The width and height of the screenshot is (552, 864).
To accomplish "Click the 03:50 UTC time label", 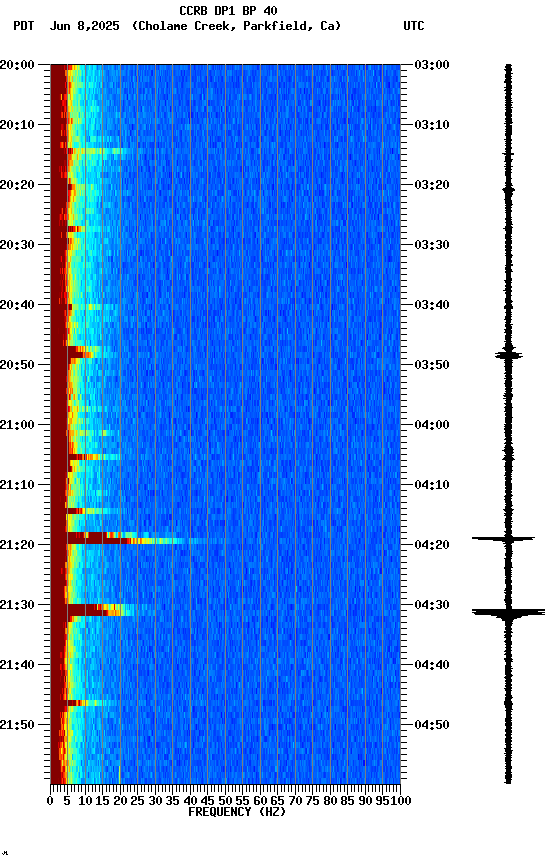I will pos(432,365).
